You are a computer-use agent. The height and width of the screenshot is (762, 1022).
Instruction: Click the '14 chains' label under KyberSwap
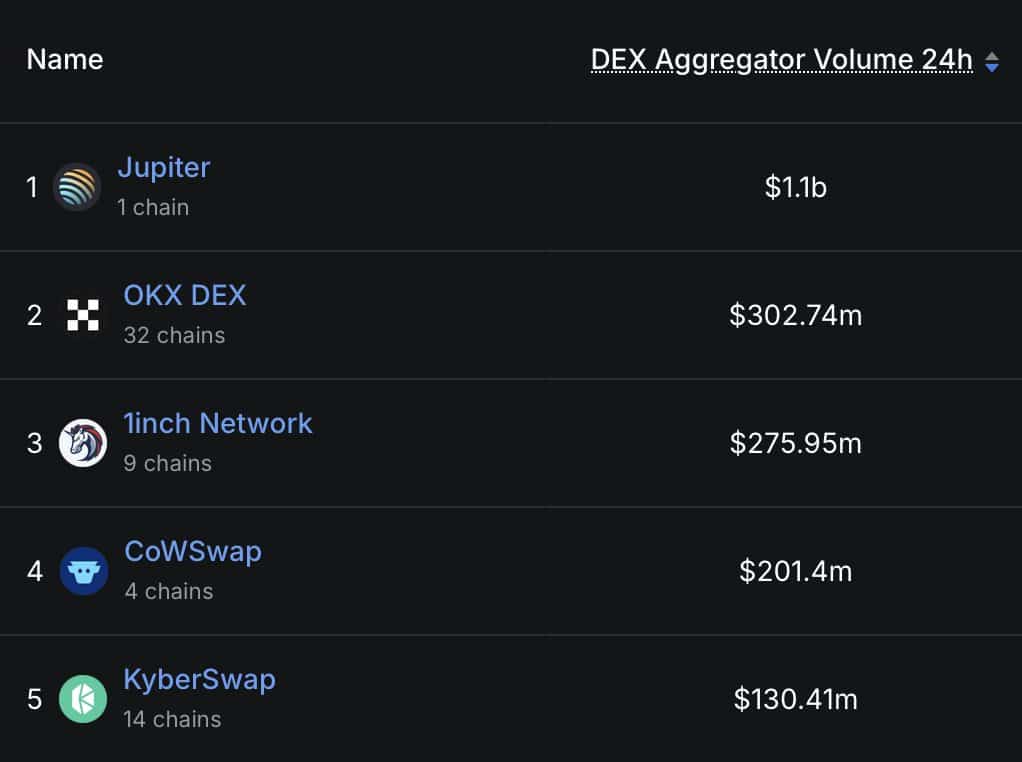pyautogui.click(x=172, y=719)
